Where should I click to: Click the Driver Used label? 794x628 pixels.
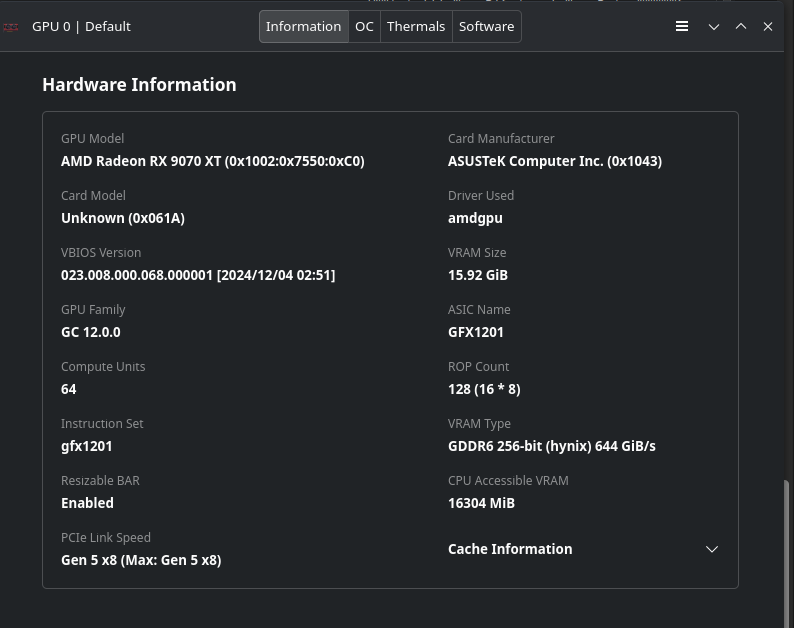[481, 195]
